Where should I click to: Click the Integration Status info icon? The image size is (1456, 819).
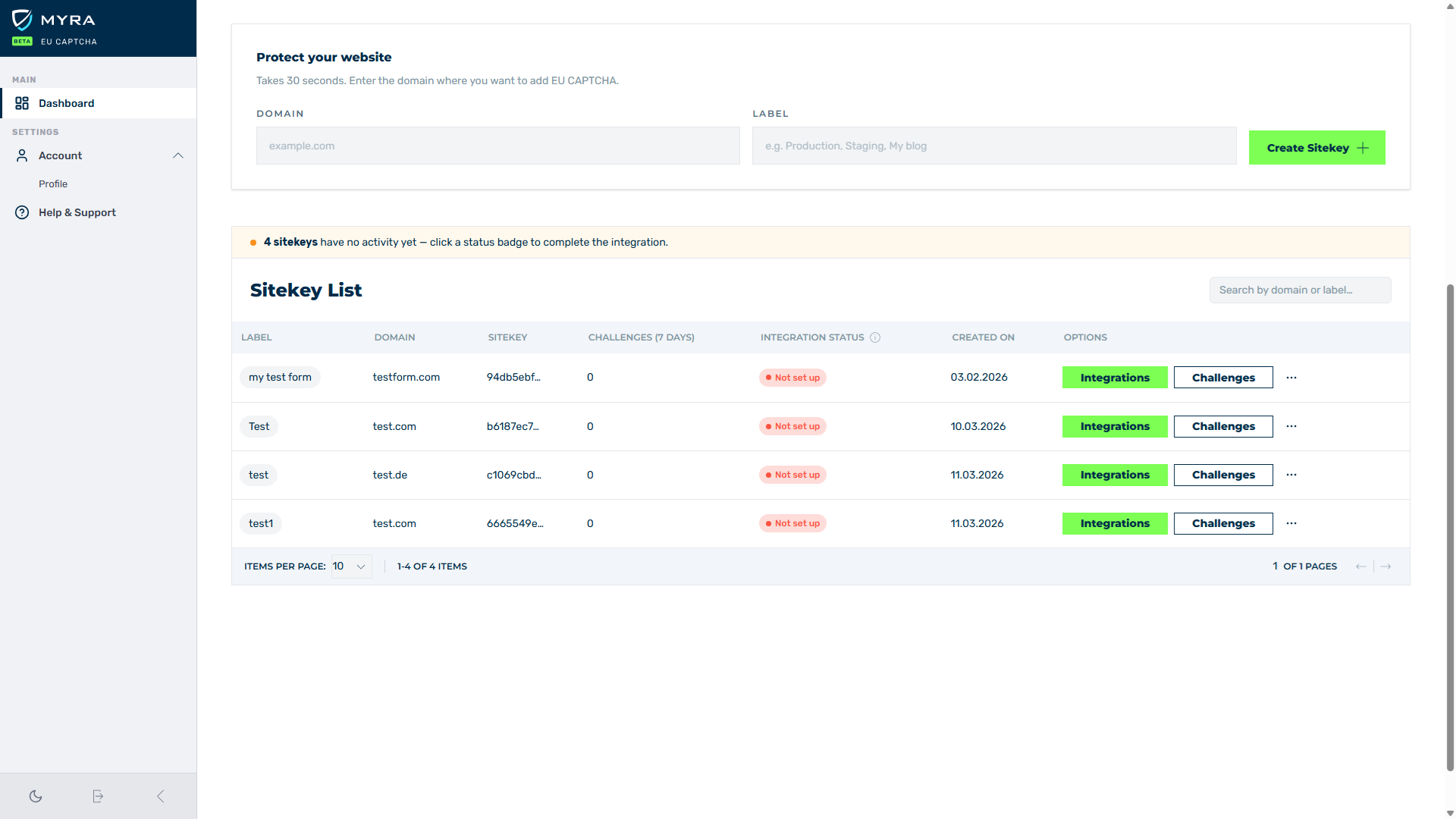pos(875,337)
